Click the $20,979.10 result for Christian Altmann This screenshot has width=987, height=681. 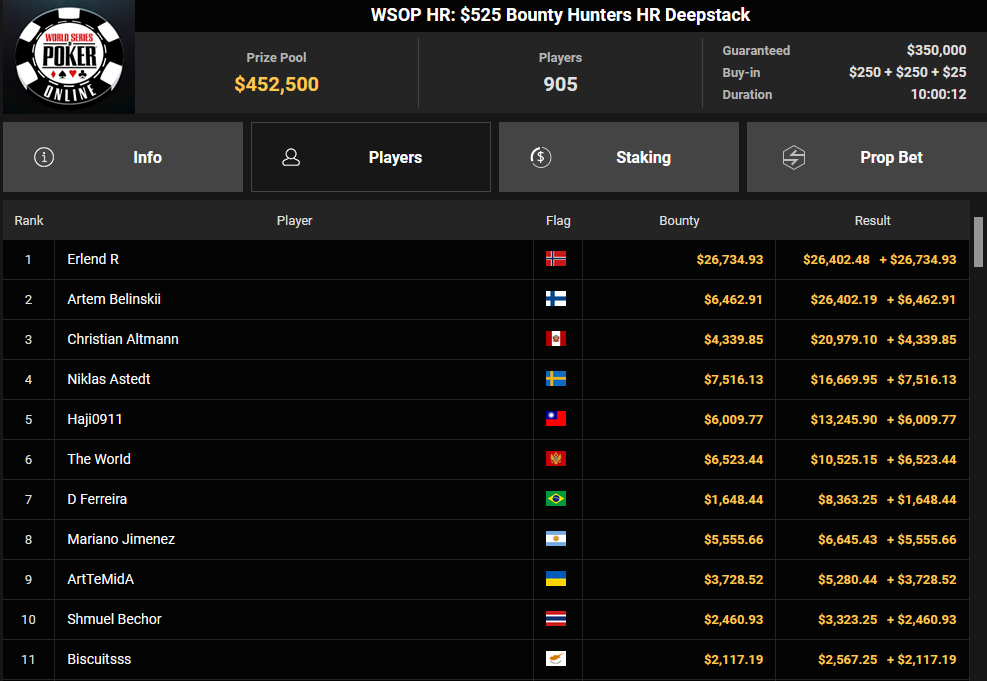843,339
